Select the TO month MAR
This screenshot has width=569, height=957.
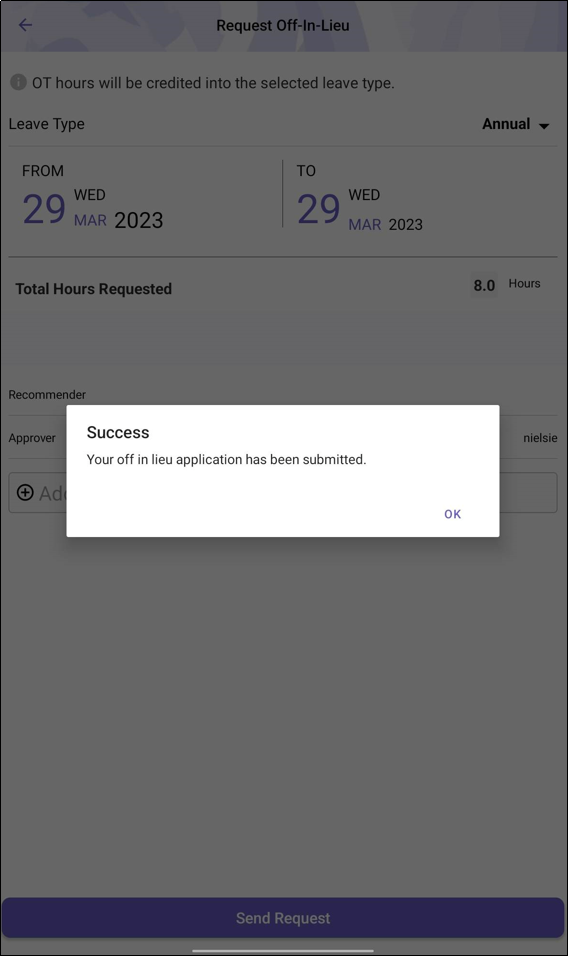[364, 225]
